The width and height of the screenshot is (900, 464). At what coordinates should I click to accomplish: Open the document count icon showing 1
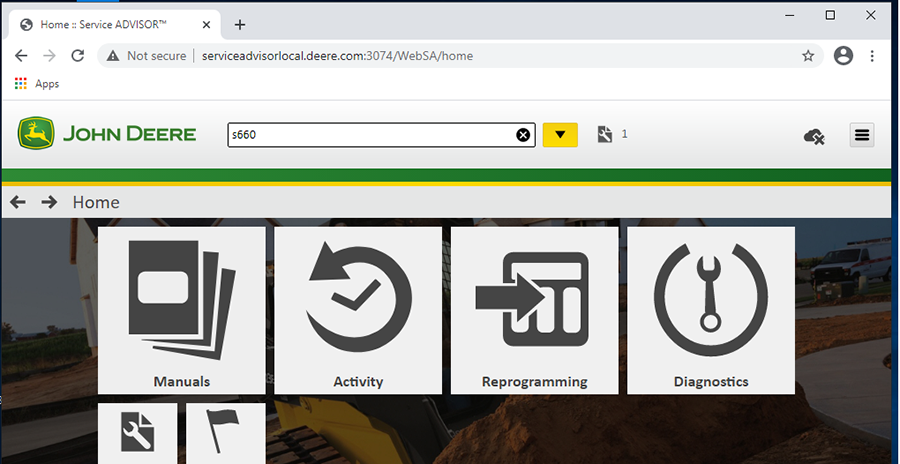click(604, 134)
